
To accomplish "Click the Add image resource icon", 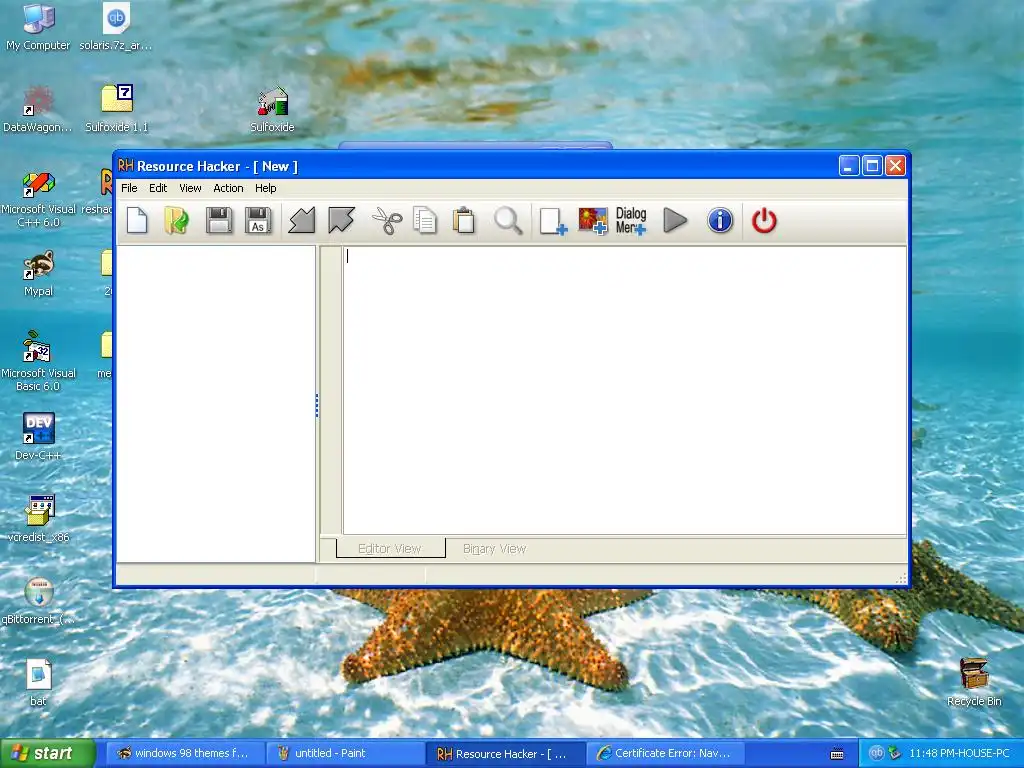I will coord(593,221).
